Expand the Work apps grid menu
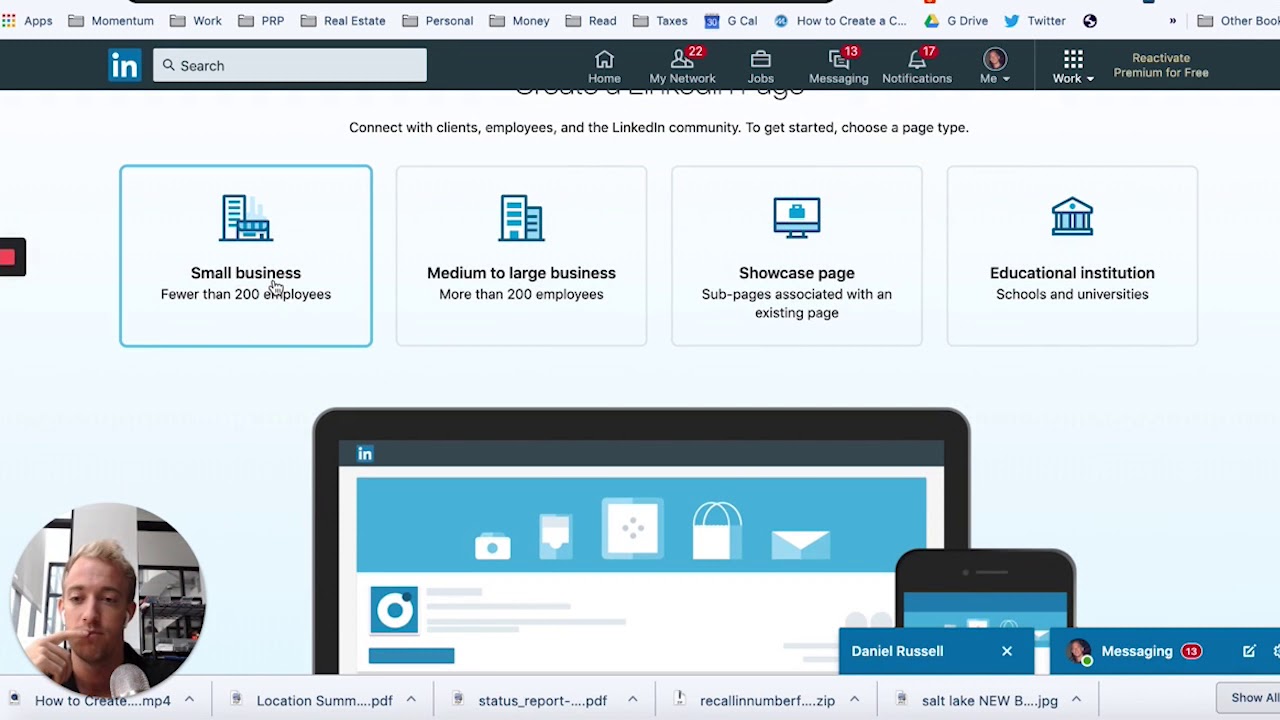 pyautogui.click(x=1073, y=67)
